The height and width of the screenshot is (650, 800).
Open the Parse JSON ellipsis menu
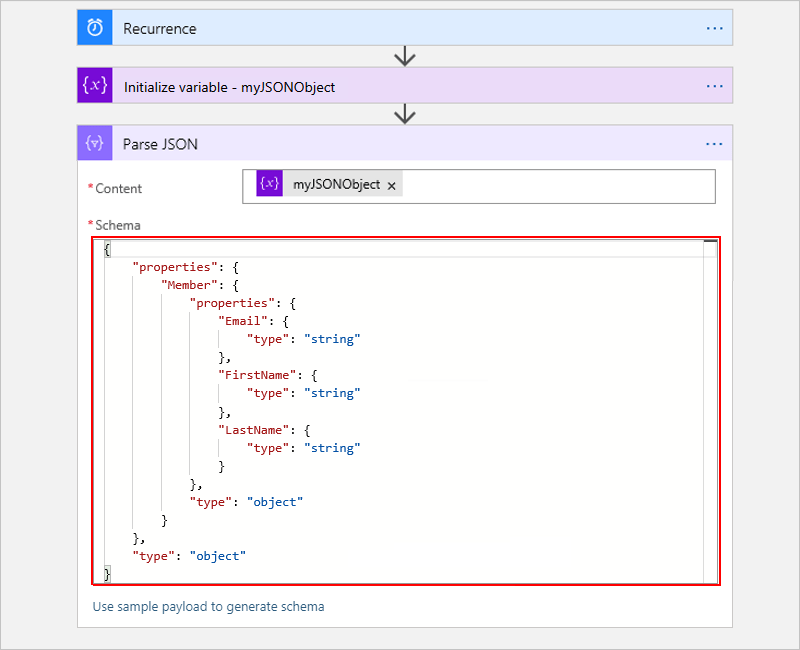click(714, 143)
